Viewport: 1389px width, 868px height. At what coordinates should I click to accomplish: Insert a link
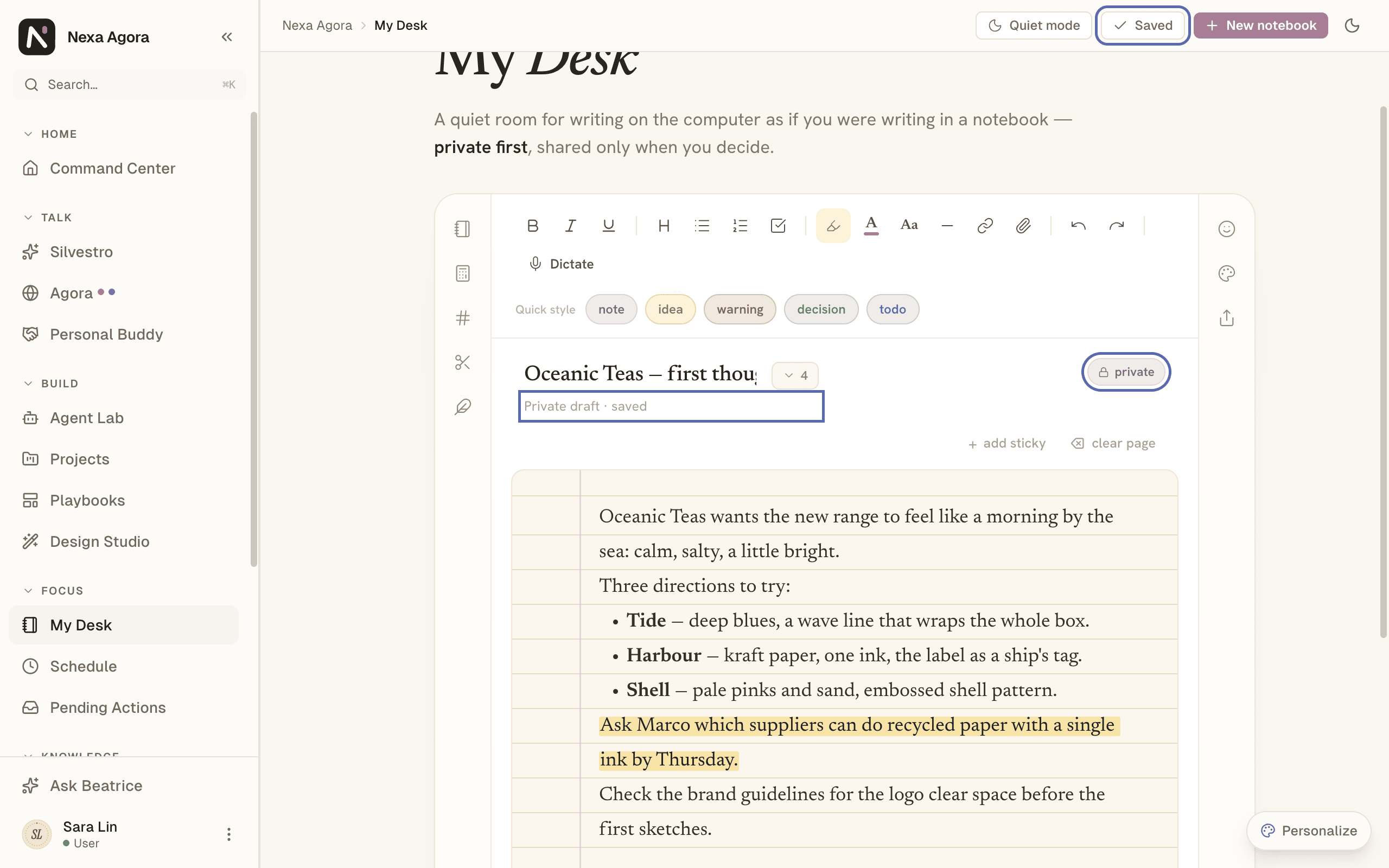(x=985, y=226)
